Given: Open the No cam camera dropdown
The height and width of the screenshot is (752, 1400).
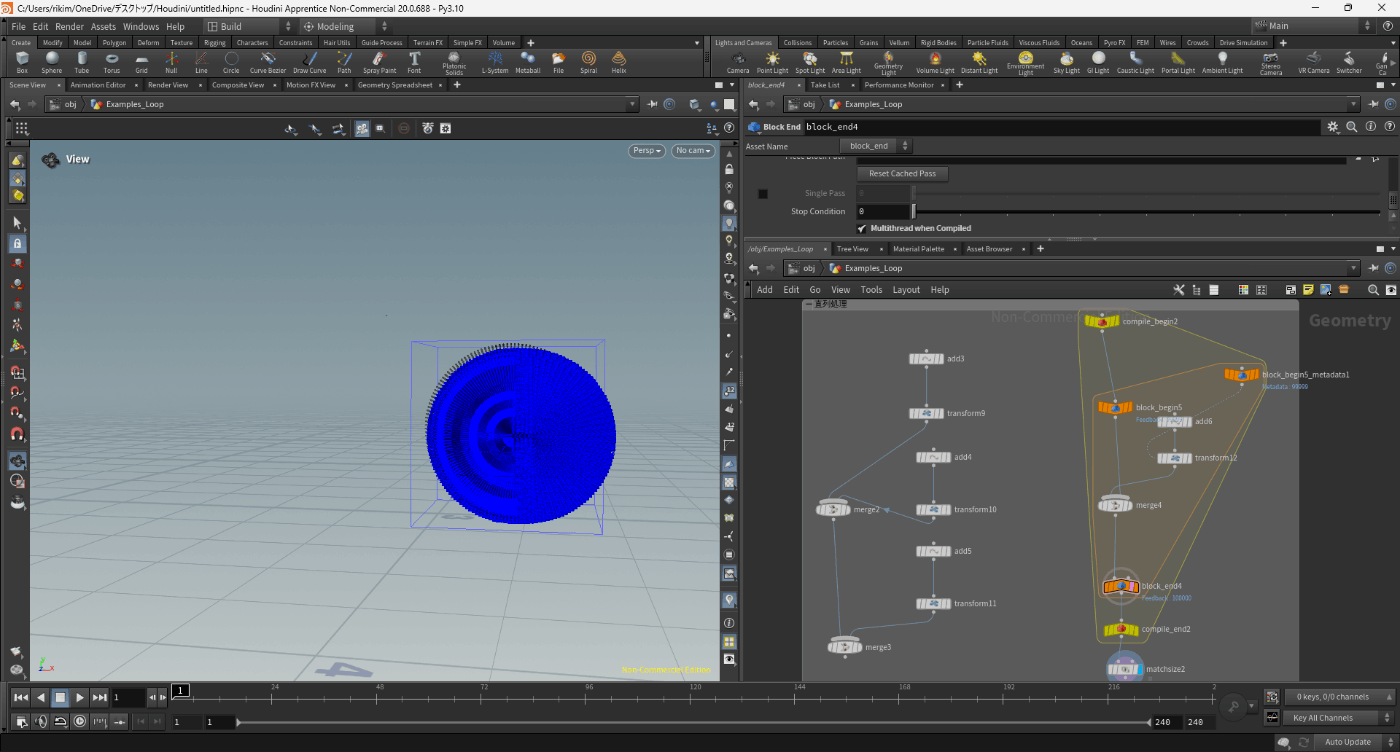Looking at the screenshot, I should 693,150.
